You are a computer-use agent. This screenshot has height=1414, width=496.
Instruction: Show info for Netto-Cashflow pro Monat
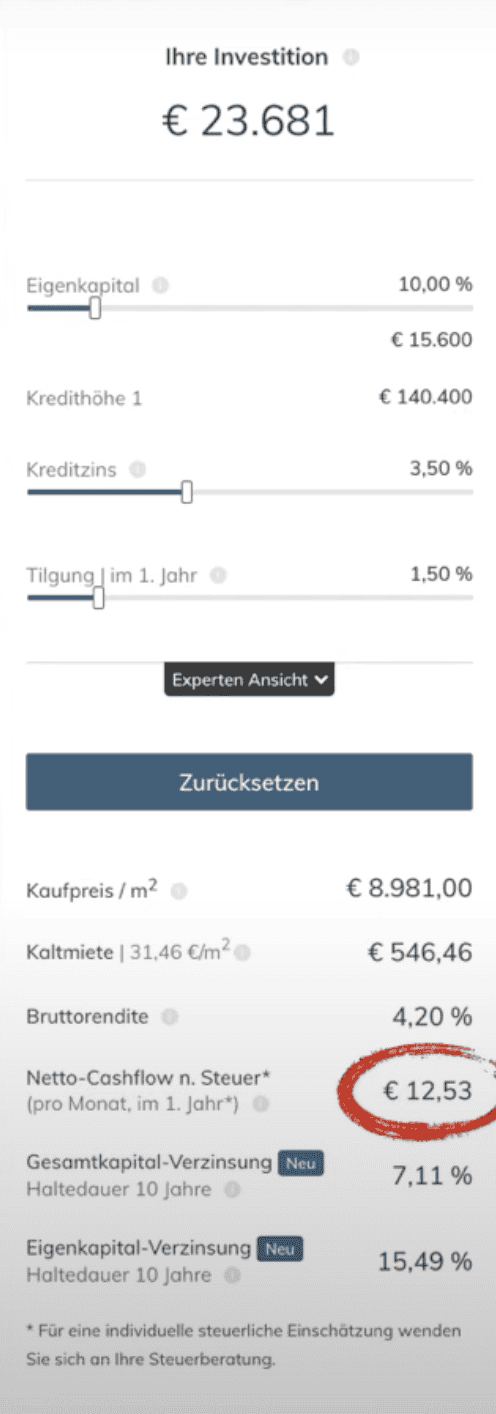[x=261, y=1104]
